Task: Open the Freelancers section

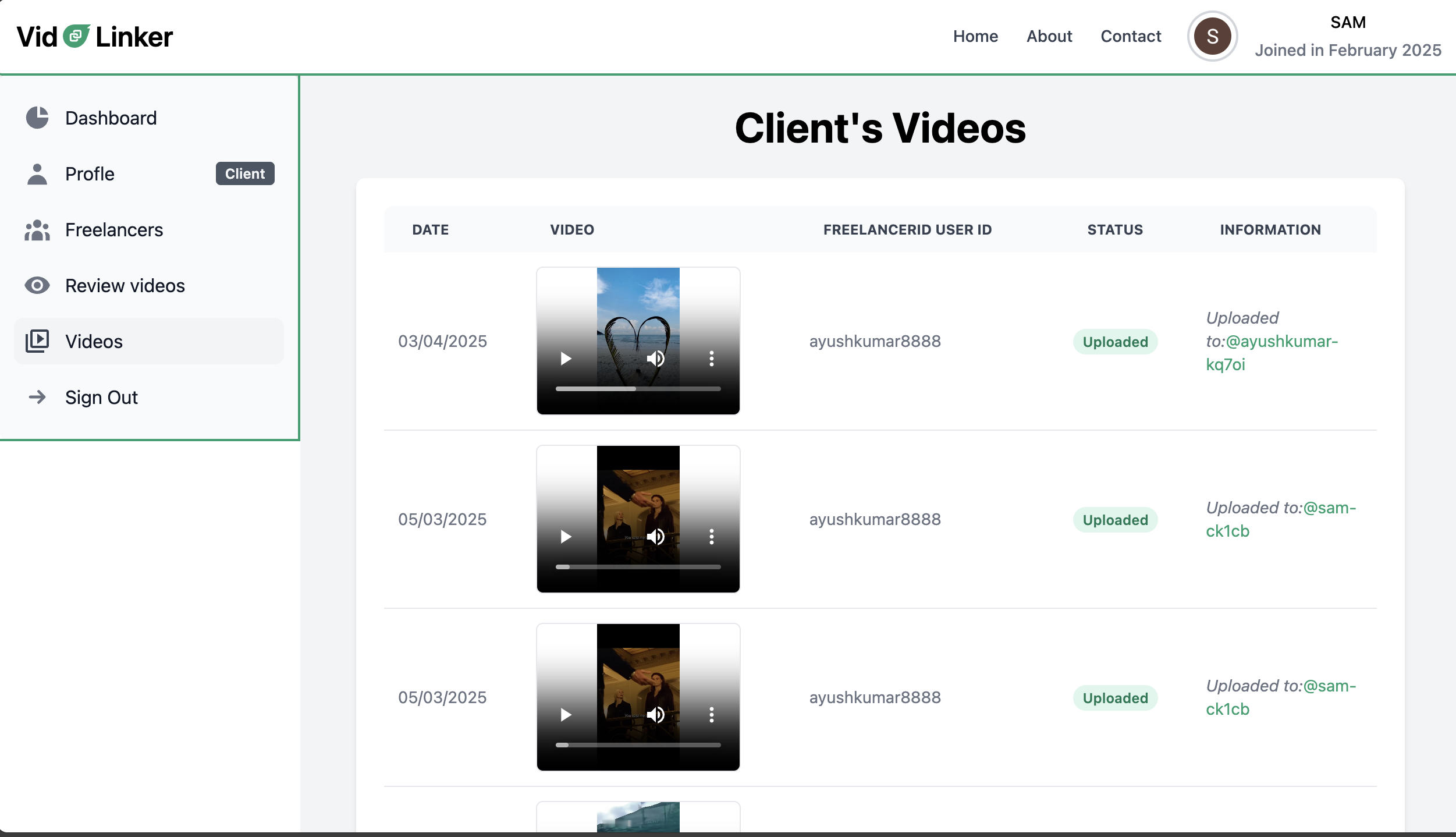Action: tap(149, 229)
